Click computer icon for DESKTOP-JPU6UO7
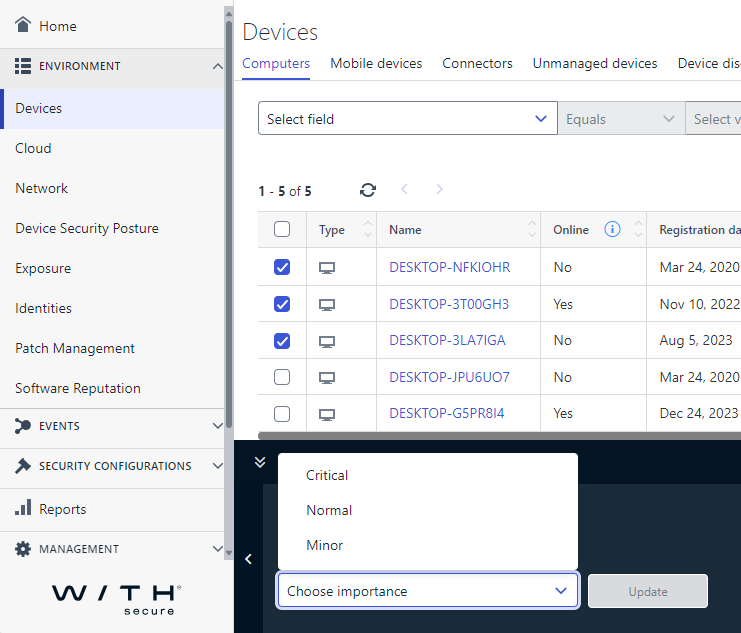This screenshot has width=741, height=633. pyautogui.click(x=327, y=378)
